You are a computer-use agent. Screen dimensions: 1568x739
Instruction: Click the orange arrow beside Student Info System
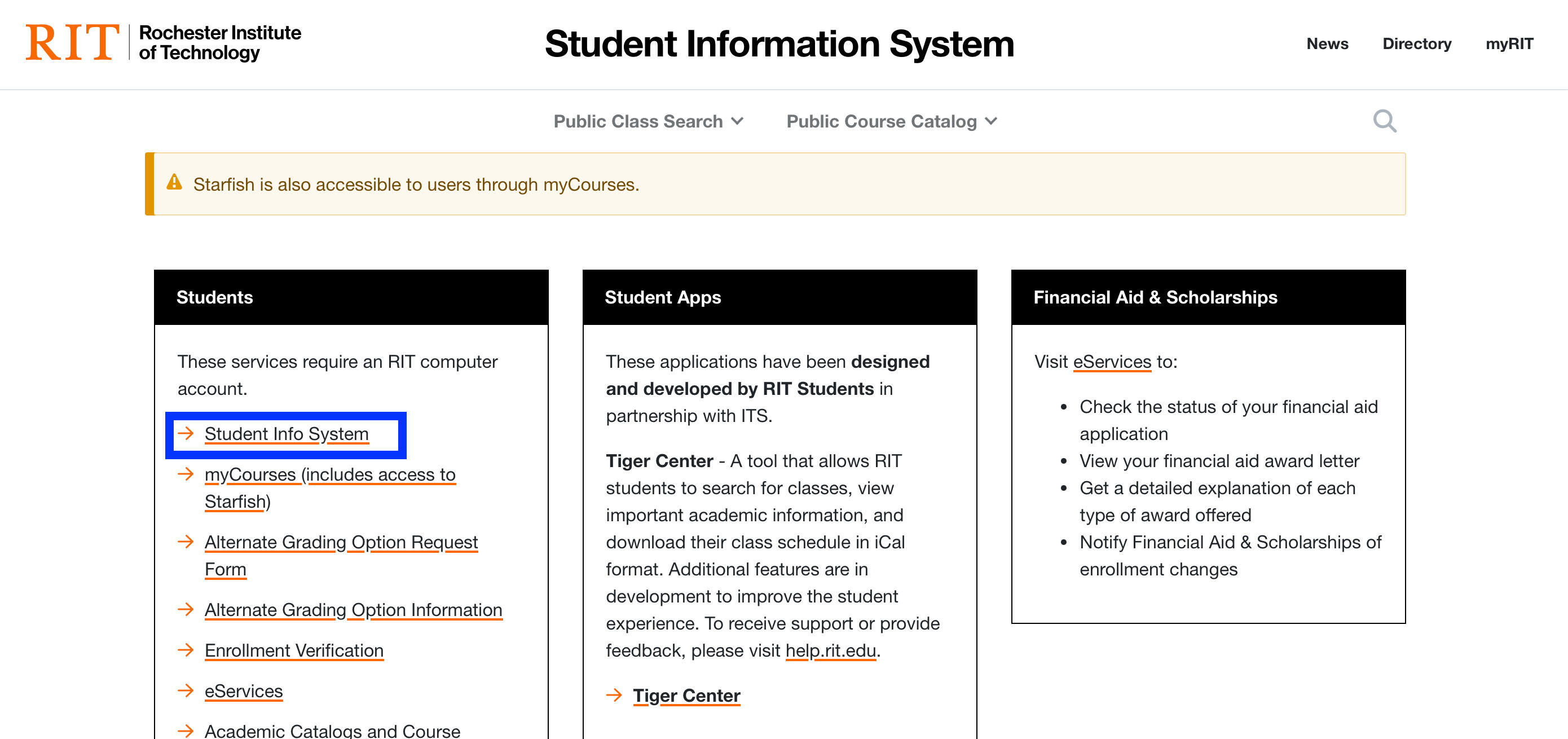tap(186, 434)
